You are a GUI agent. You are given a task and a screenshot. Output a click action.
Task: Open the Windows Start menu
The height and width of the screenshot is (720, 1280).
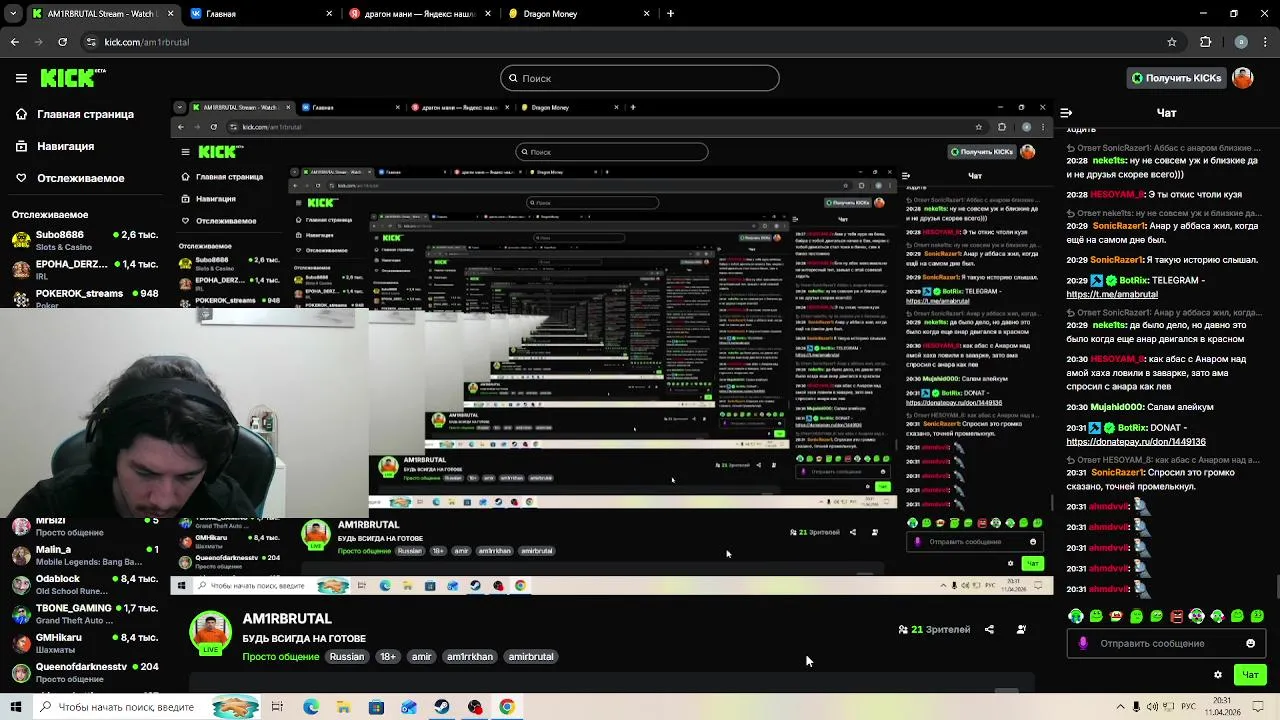pos(15,707)
